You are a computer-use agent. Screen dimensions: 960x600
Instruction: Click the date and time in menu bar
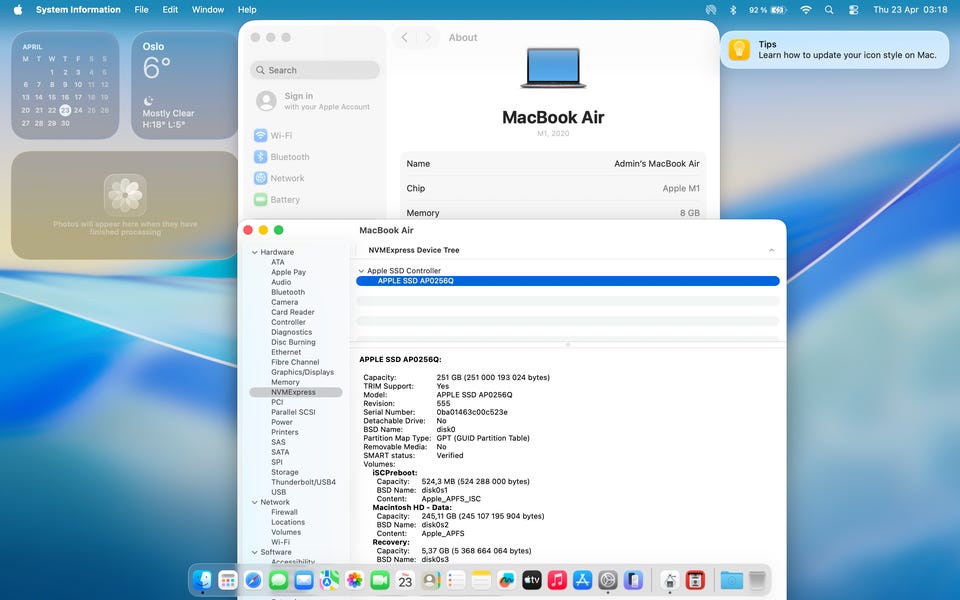[910, 10]
